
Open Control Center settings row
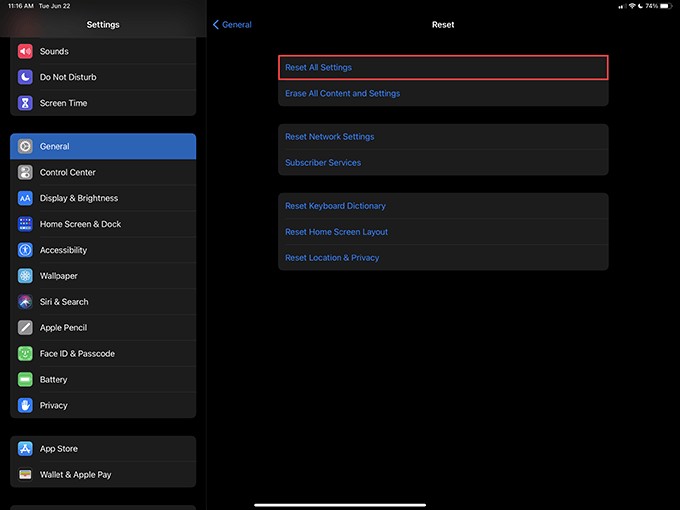point(103,172)
